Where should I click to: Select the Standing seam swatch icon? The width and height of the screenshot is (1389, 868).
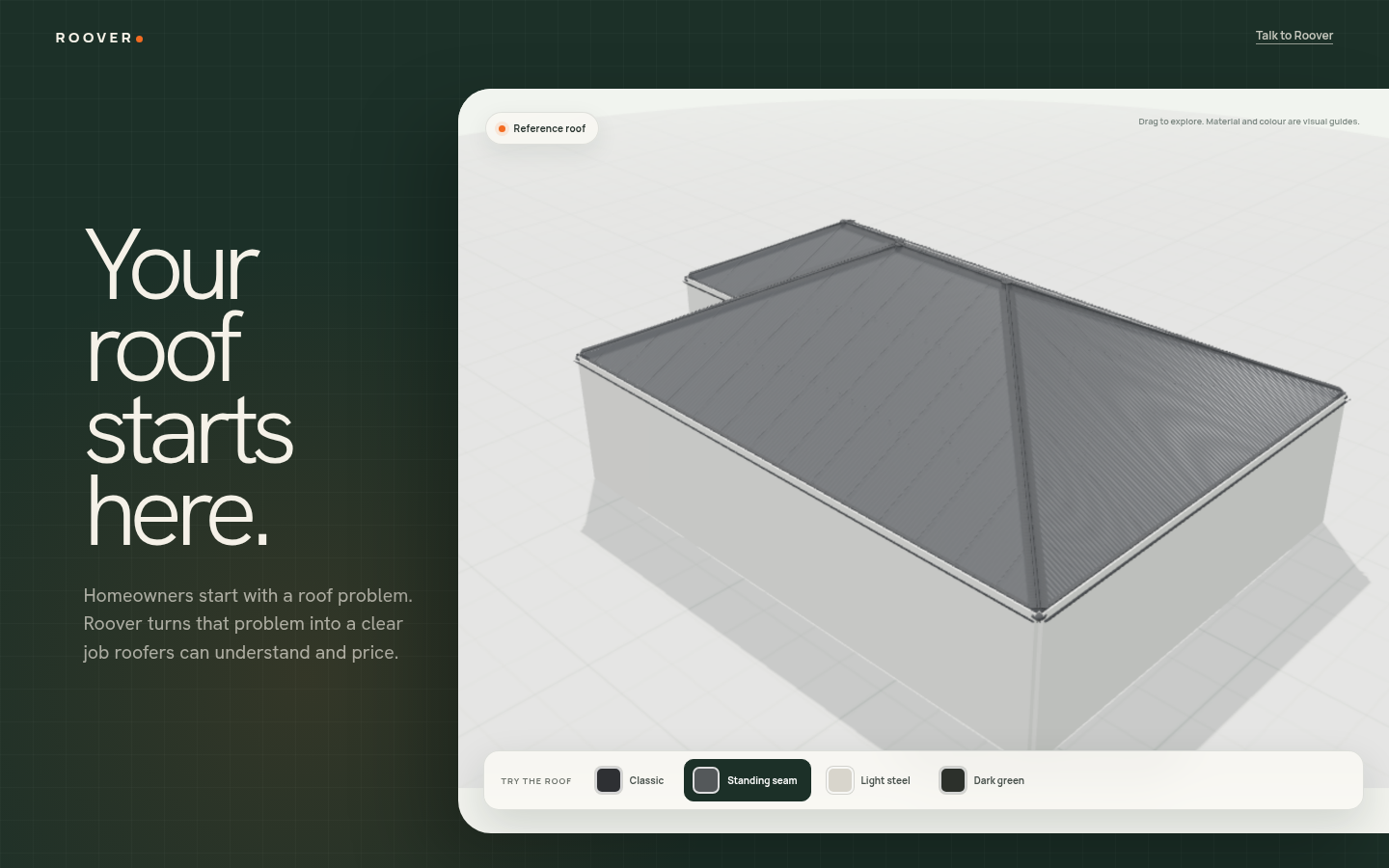(706, 780)
